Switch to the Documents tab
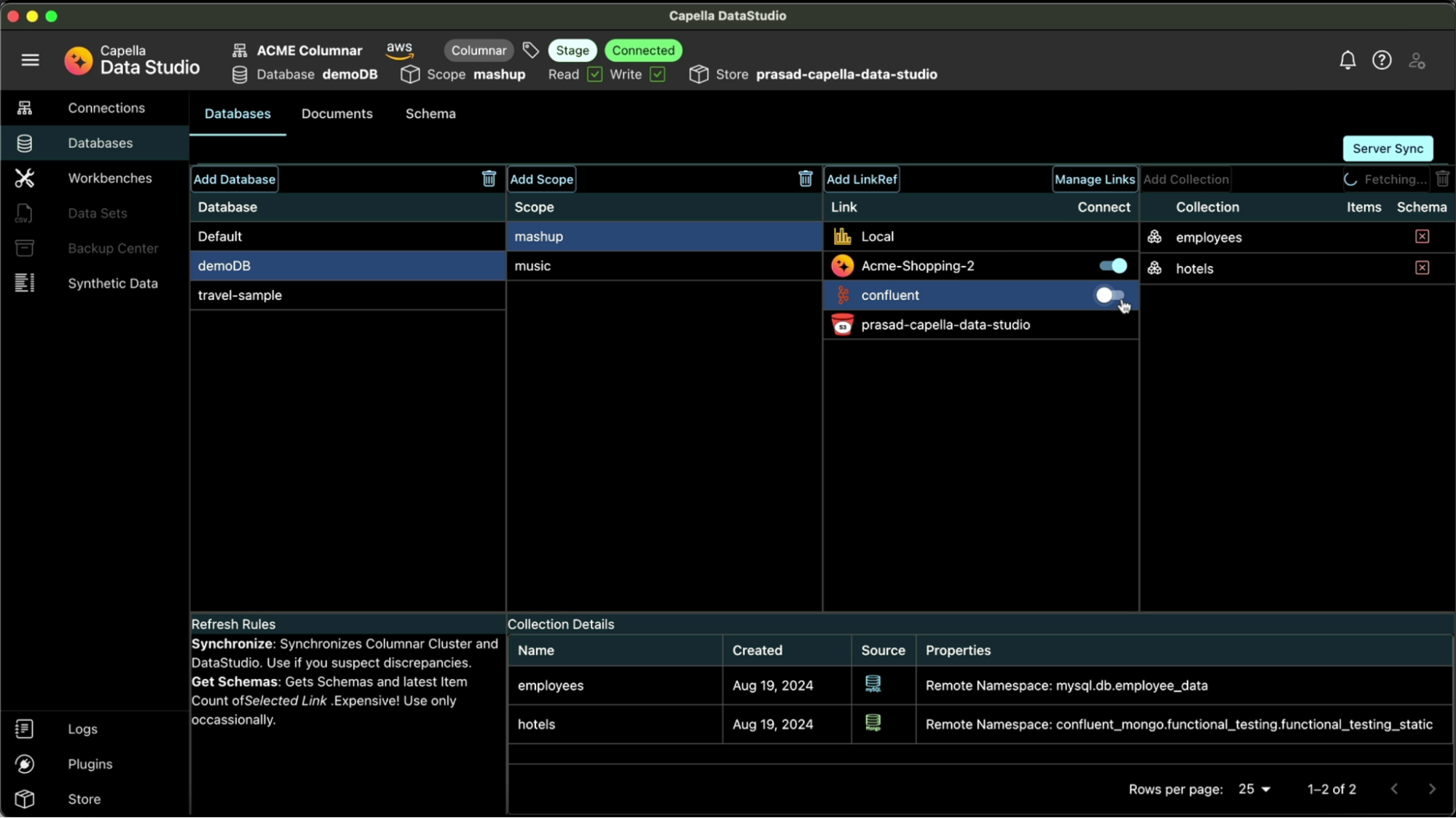This screenshot has height=818, width=1456. tap(337, 114)
